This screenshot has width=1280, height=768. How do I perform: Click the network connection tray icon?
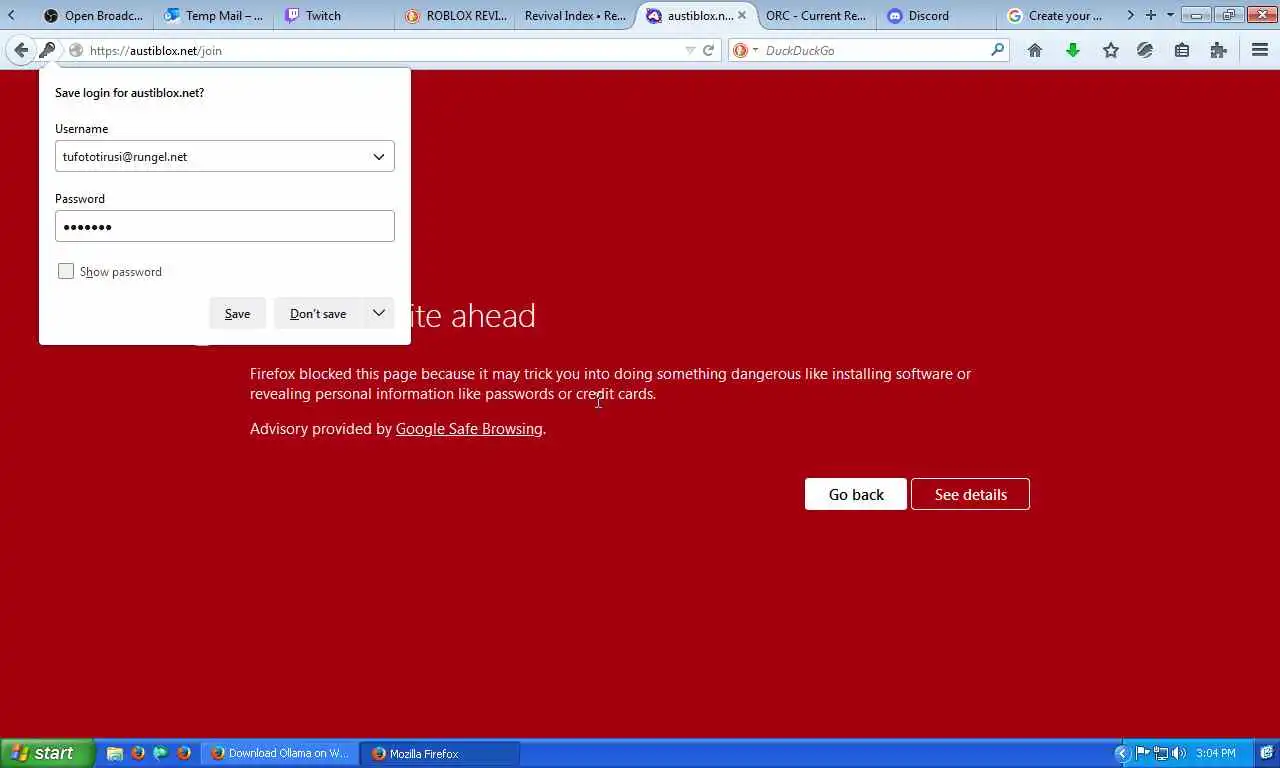pyautogui.click(x=1161, y=753)
